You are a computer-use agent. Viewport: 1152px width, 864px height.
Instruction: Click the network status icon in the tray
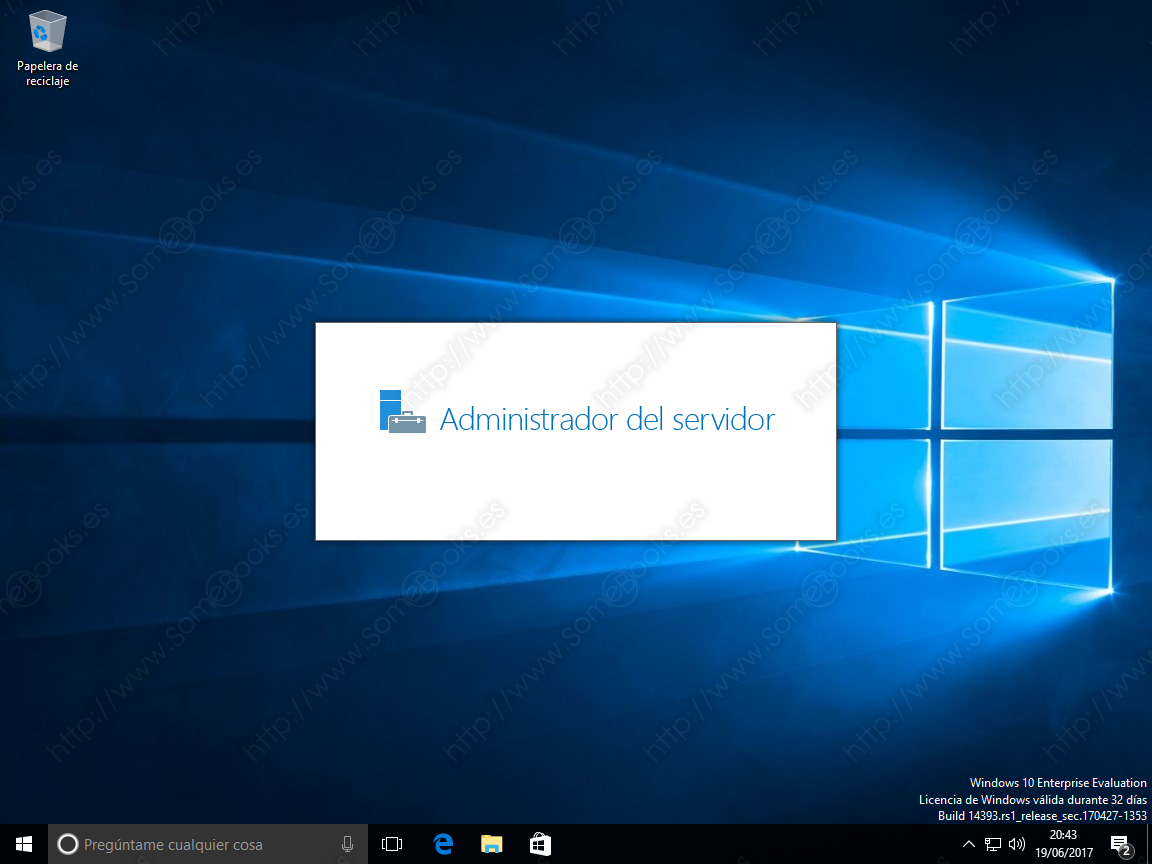[x=991, y=845]
